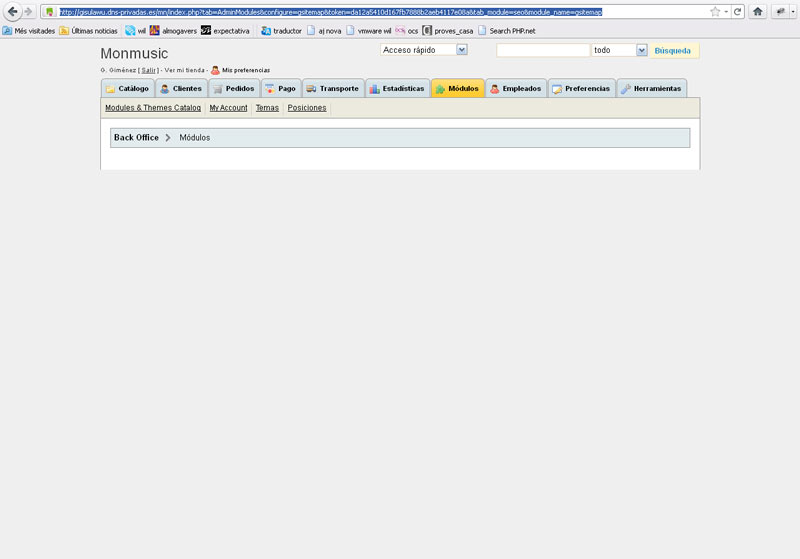Click Módulos in the breadcrumb
Image resolution: width=800 pixels, height=559 pixels.
pyautogui.click(x=194, y=138)
